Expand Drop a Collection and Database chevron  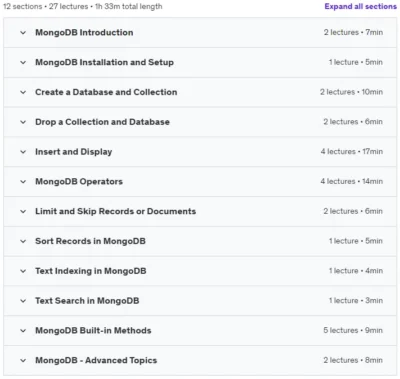[23, 122]
